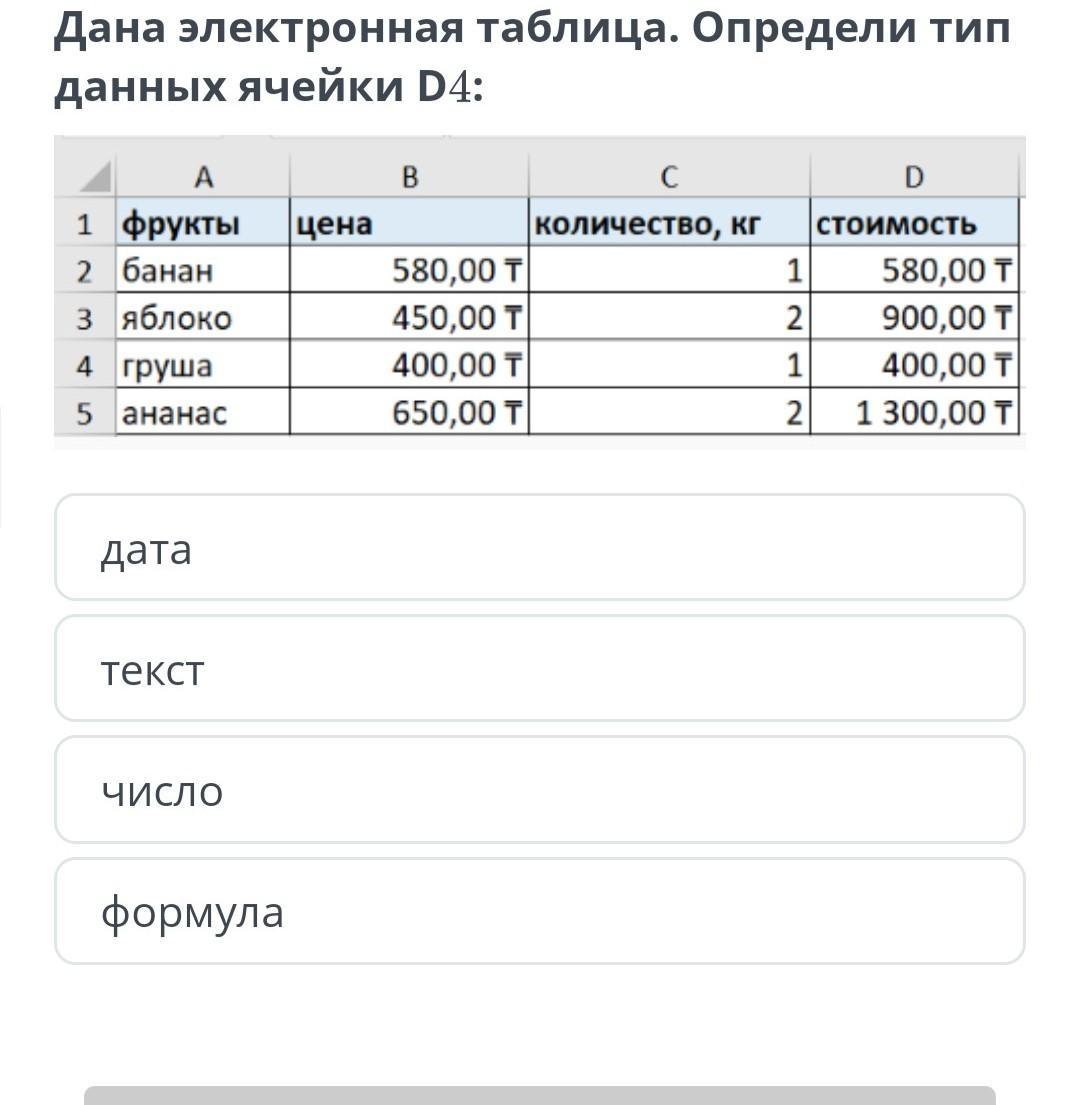This screenshot has width=1080, height=1105.
Task: Click the cell containing 'ананас'
Action: (x=203, y=412)
